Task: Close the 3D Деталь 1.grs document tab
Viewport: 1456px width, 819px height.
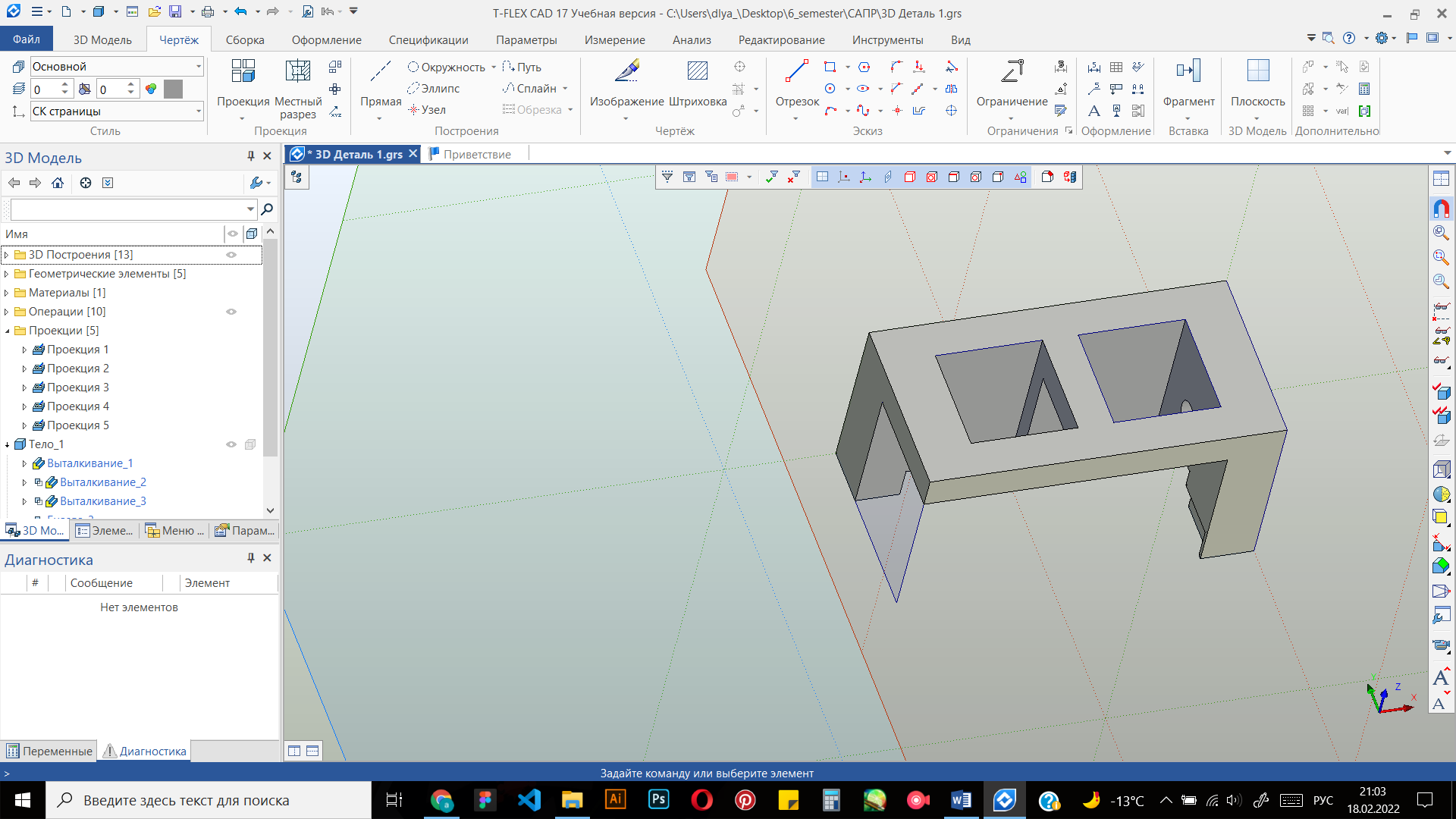Action: (413, 154)
